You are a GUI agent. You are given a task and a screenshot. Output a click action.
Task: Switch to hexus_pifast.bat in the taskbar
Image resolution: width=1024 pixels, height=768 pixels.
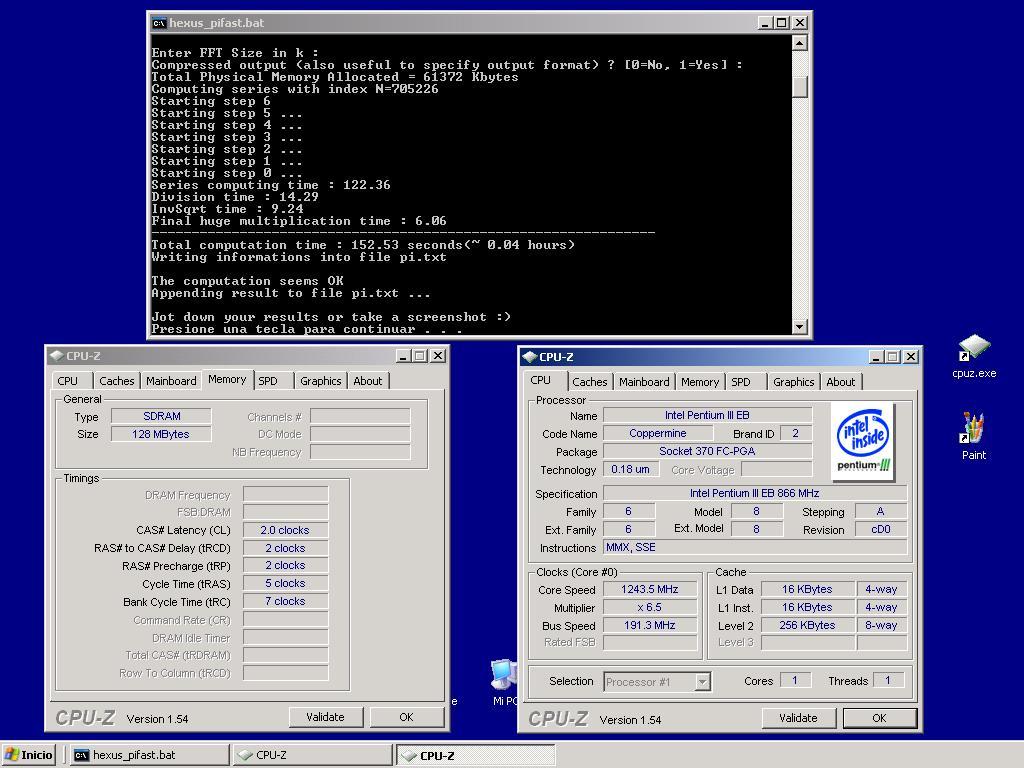(x=150, y=755)
